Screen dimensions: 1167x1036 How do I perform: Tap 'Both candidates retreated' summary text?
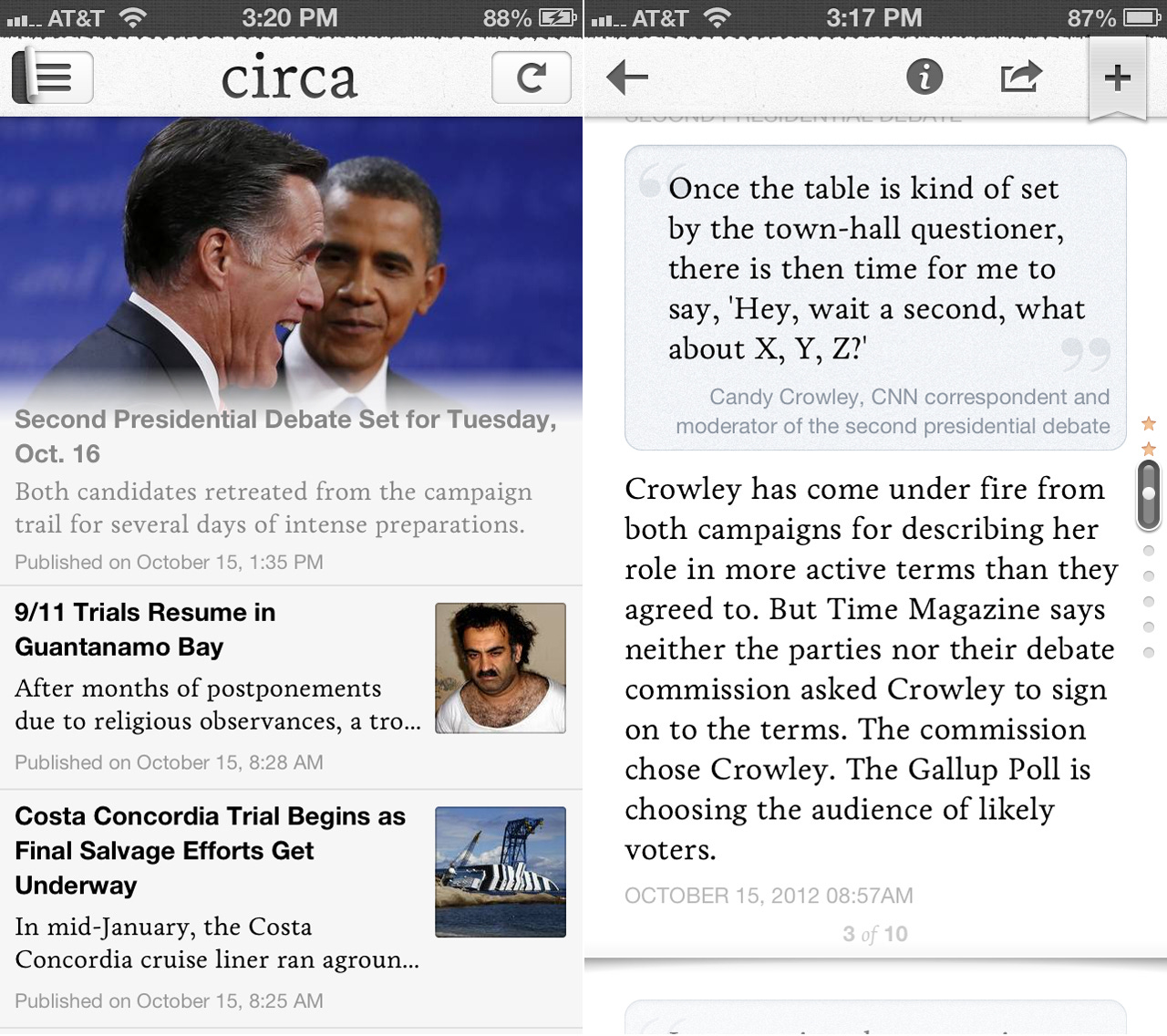[x=274, y=508]
